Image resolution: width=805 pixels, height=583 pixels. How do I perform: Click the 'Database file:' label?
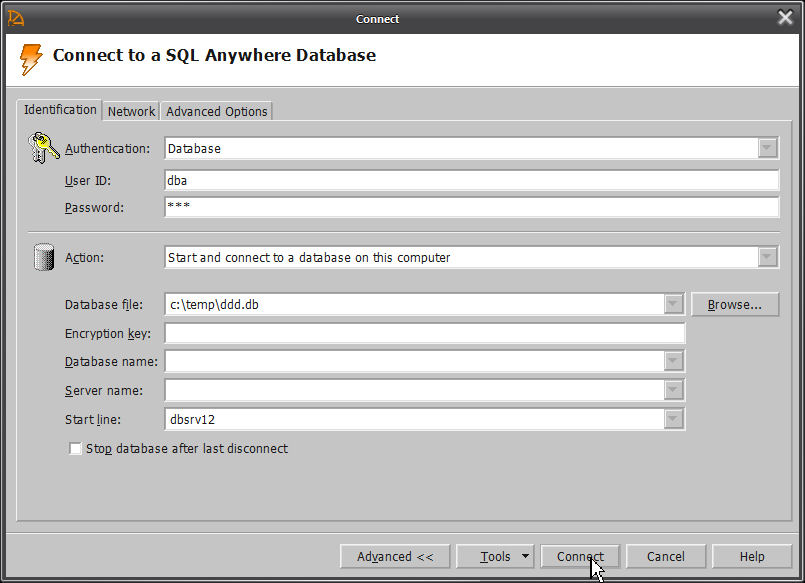pyautogui.click(x=104, y=304)
